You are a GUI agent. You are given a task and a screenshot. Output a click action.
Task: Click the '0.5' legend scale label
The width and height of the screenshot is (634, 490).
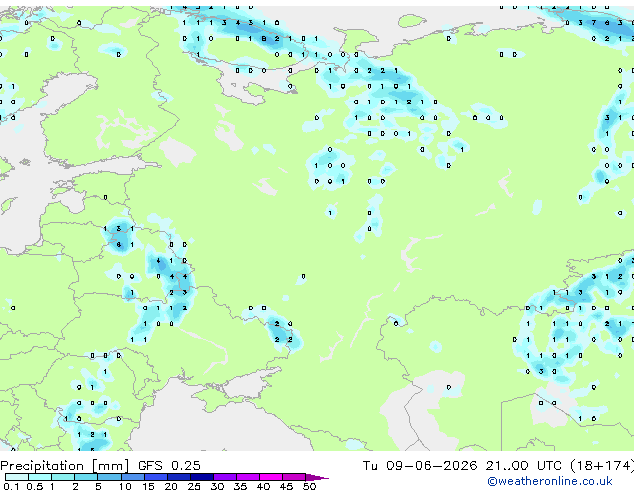[35, 486]
